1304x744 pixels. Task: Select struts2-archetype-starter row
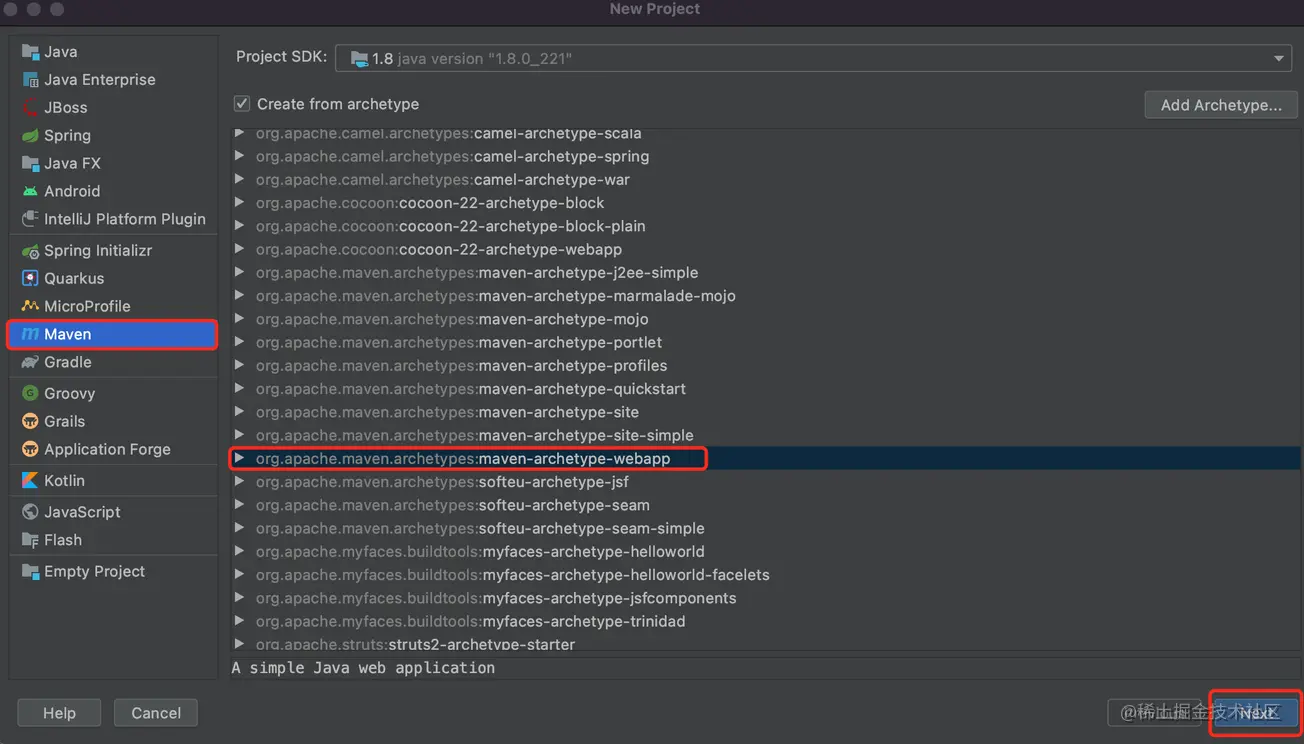pos(766,644)
